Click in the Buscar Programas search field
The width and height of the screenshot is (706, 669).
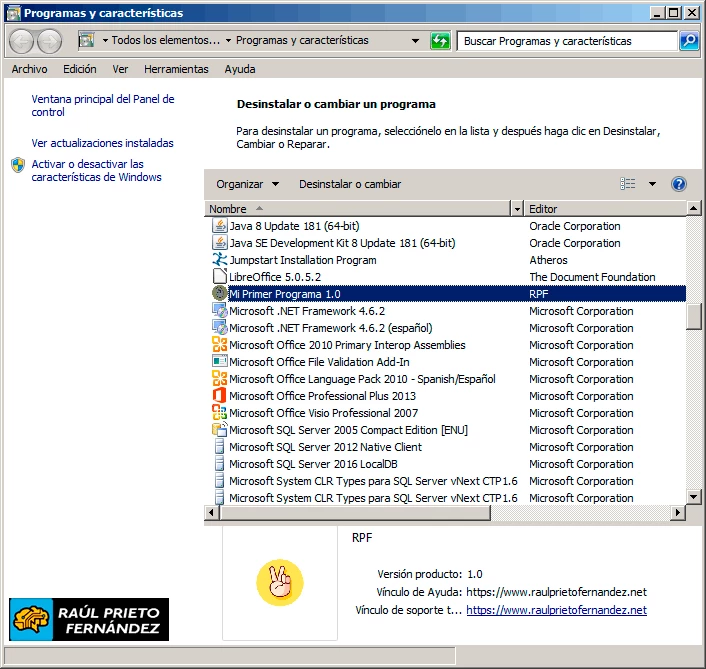(x=566, y=41)
